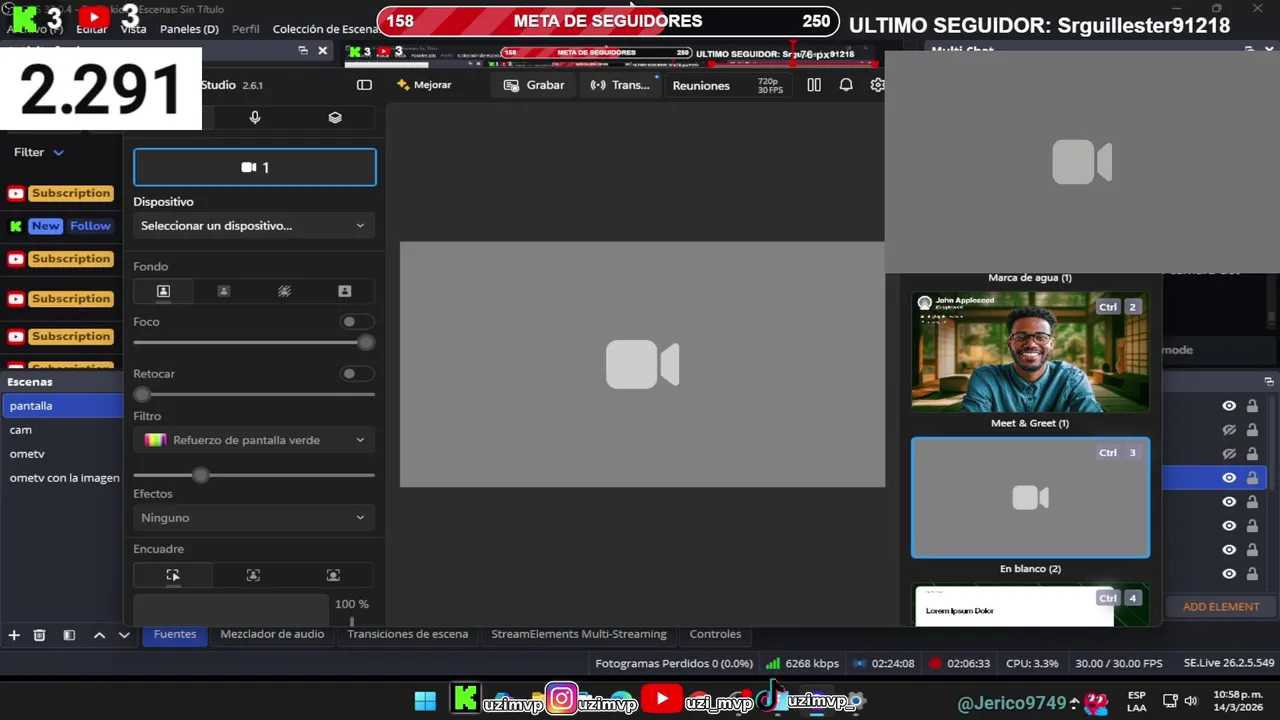Move scene up with arrow
Viewport: 1280px width, 720px height.
click(x=99, y=635)
